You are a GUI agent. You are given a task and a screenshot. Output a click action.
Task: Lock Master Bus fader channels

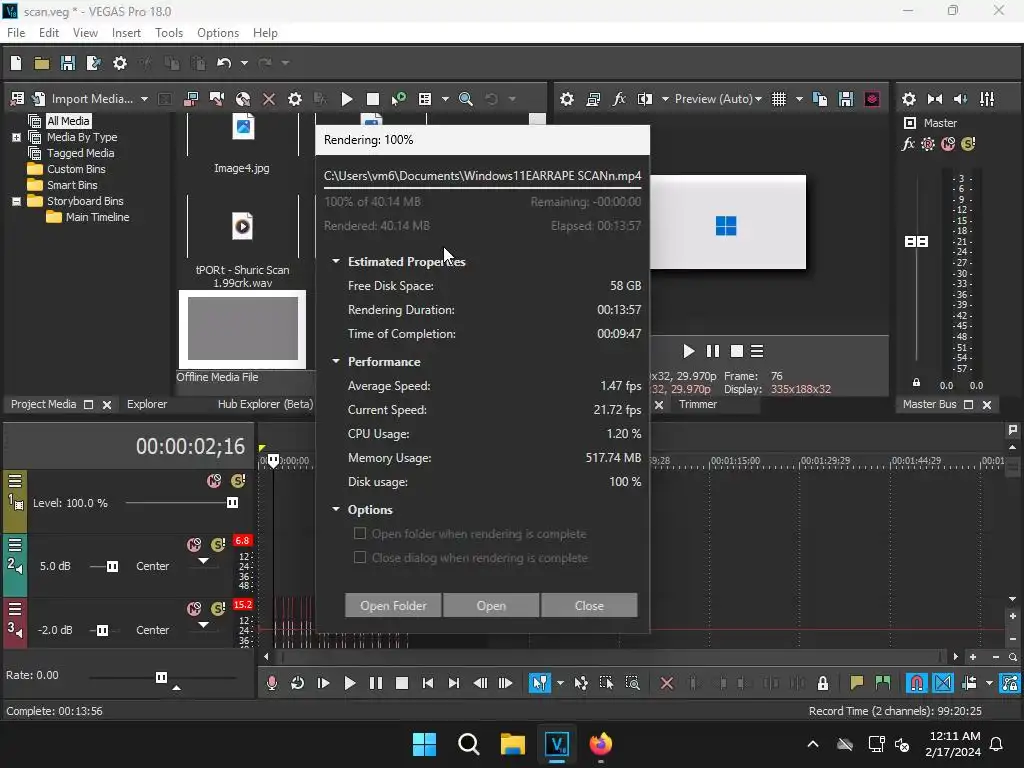[x=916, y=383]
